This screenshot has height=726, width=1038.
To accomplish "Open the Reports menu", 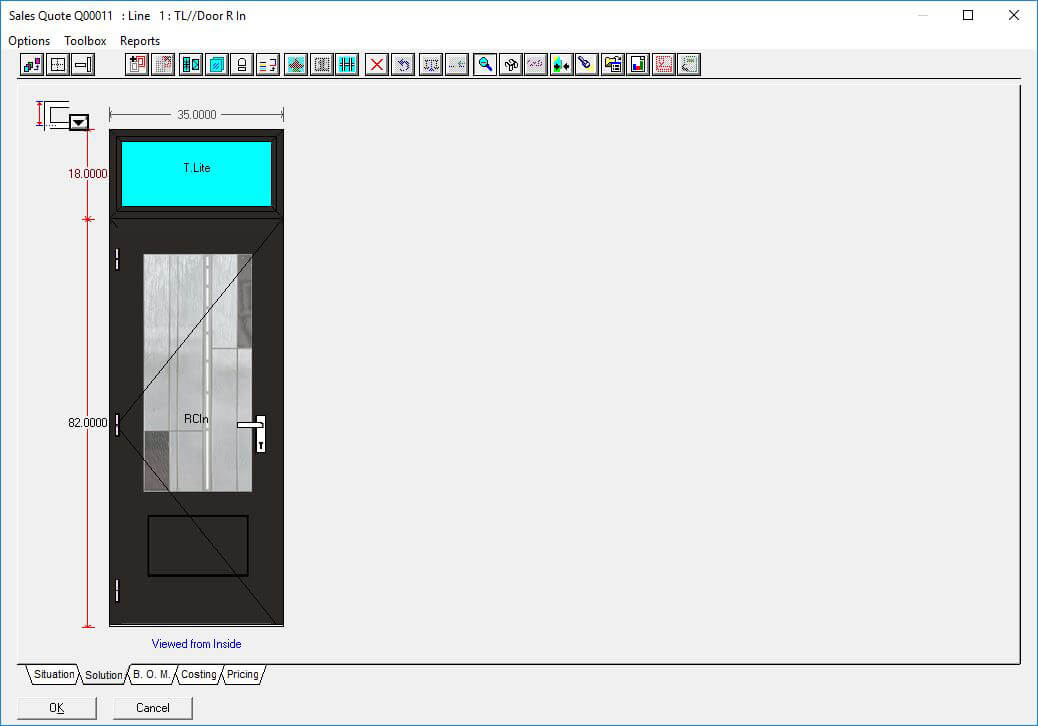I will click(140, 41).
